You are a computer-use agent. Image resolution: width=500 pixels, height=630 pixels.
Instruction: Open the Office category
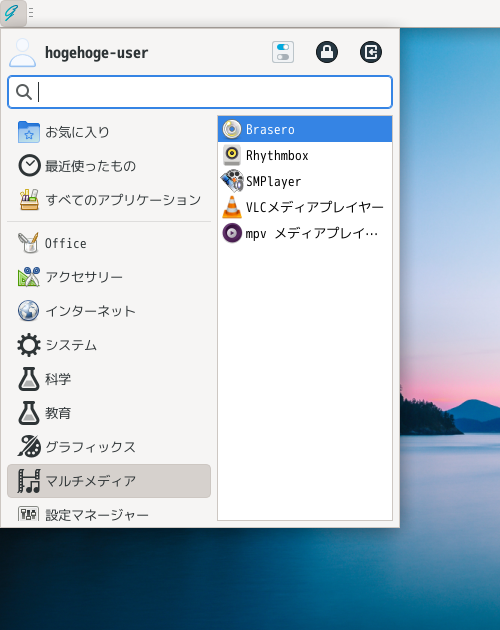click(109, 243)
